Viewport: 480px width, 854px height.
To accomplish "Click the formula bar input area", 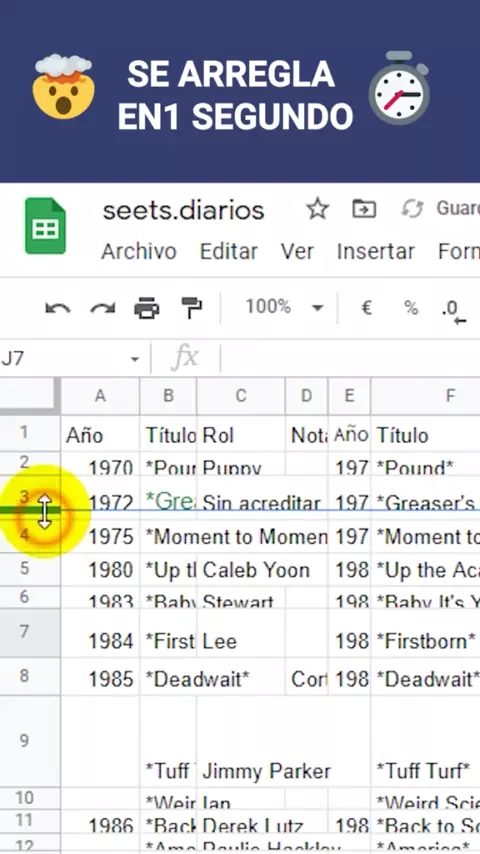I will point(350,358).
